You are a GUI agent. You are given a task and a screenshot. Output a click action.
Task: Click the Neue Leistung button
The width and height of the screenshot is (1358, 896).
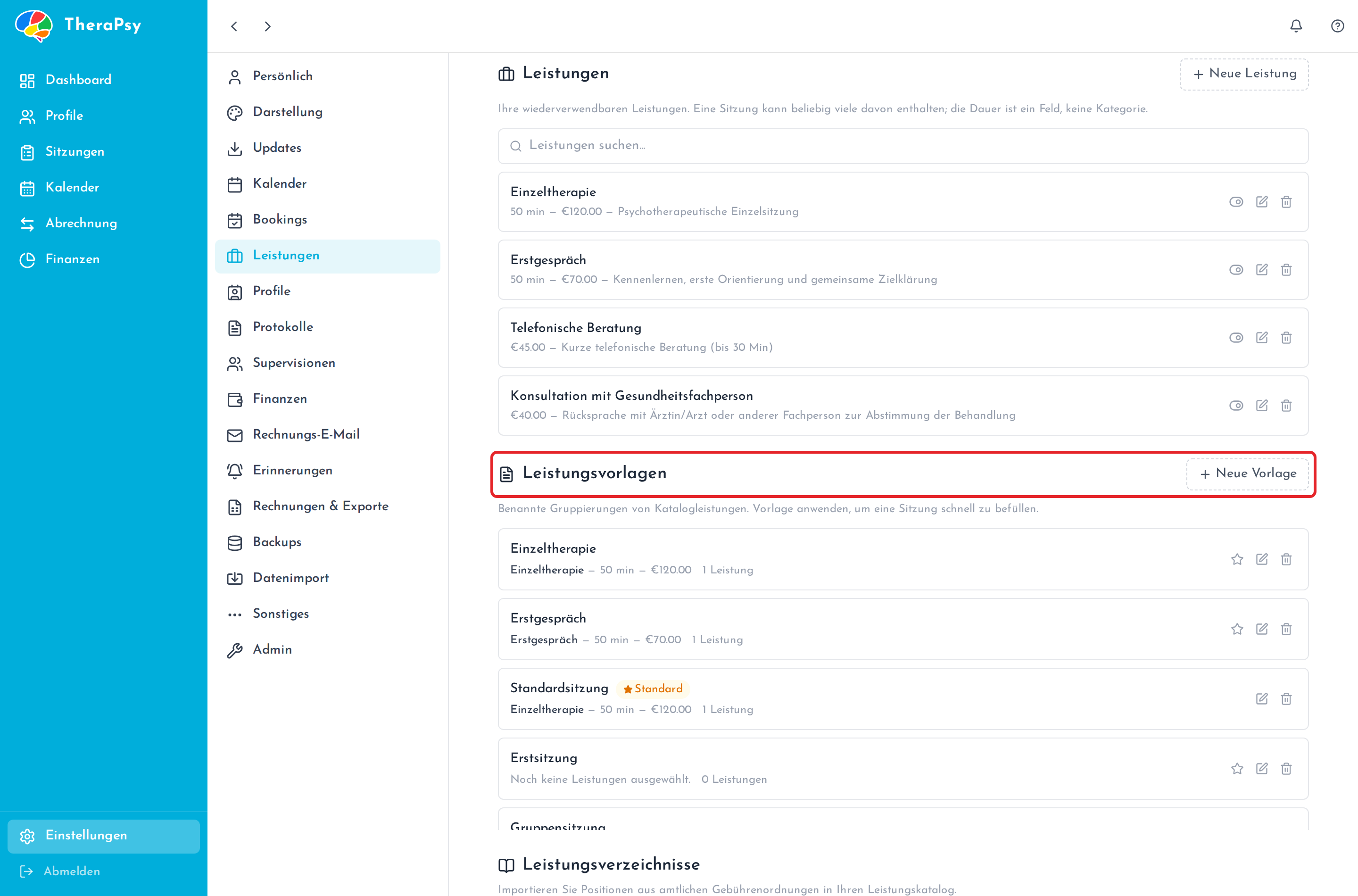(x=1244, y=74)
